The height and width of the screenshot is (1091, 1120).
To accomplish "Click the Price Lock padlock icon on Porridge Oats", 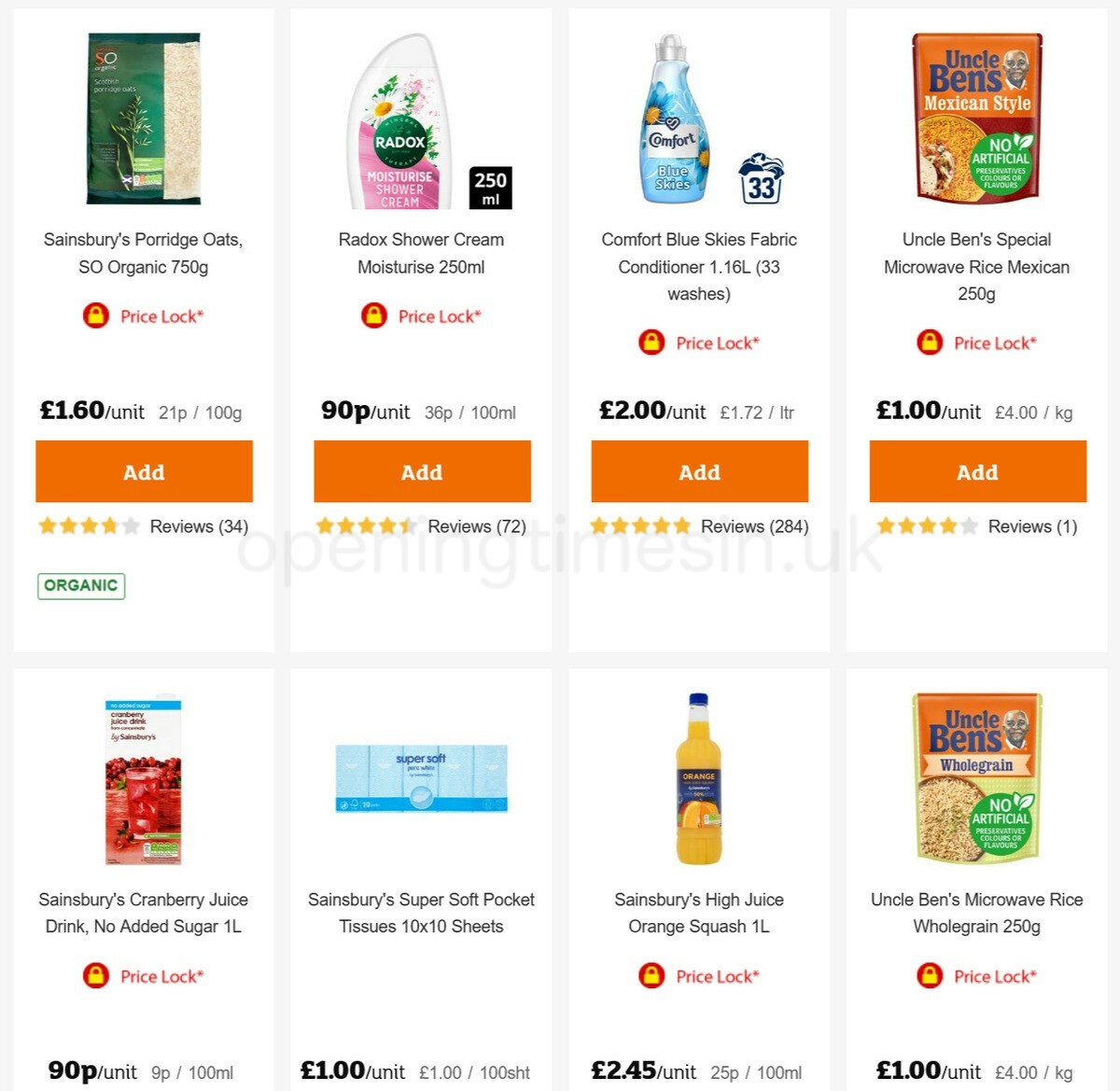I will 95,315.
